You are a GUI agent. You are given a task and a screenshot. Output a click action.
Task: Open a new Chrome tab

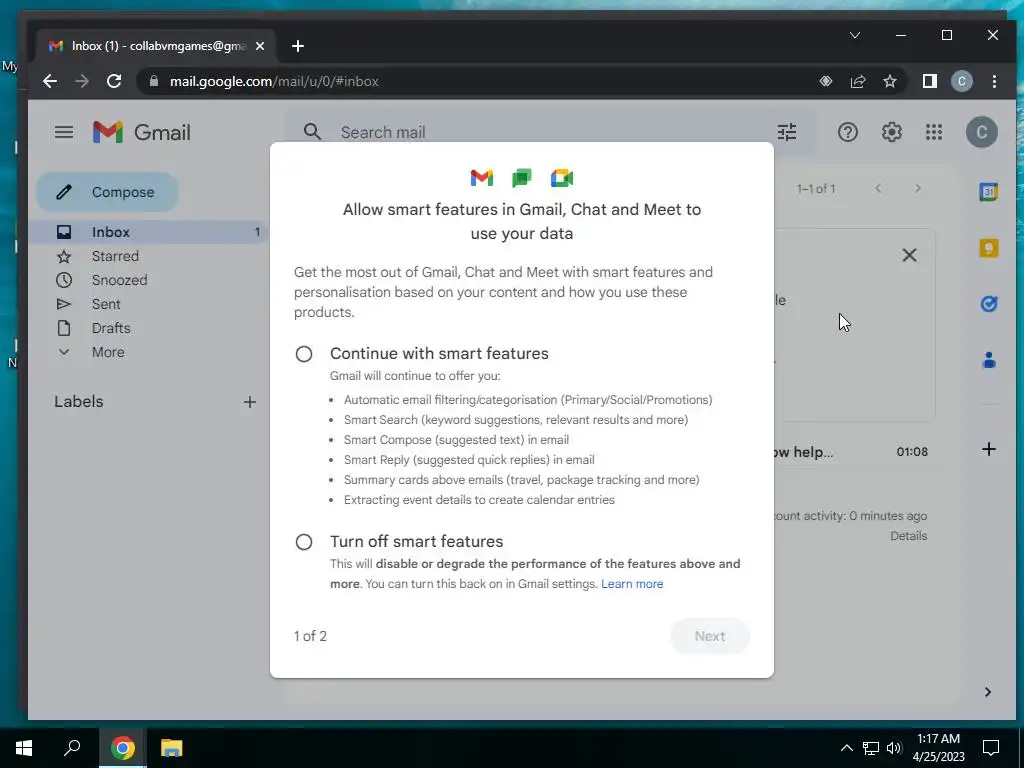click(x=298, y=46)
